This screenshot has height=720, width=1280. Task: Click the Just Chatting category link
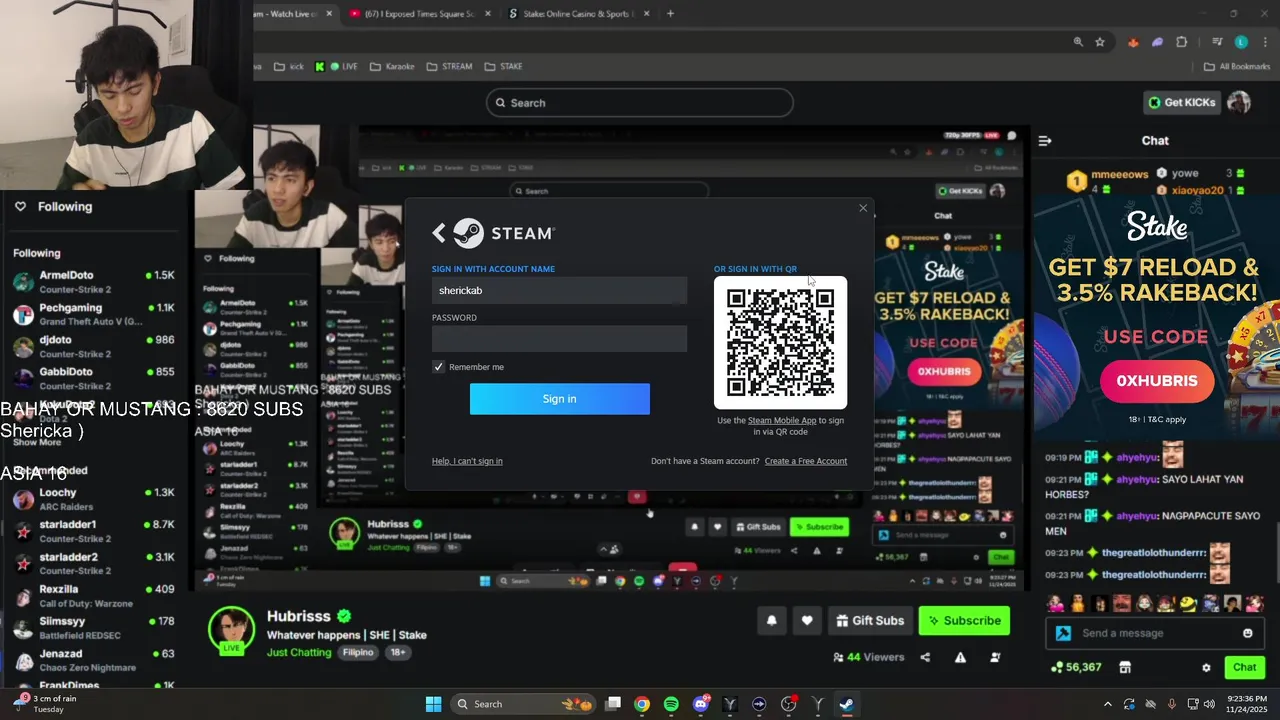coord(299,652)
